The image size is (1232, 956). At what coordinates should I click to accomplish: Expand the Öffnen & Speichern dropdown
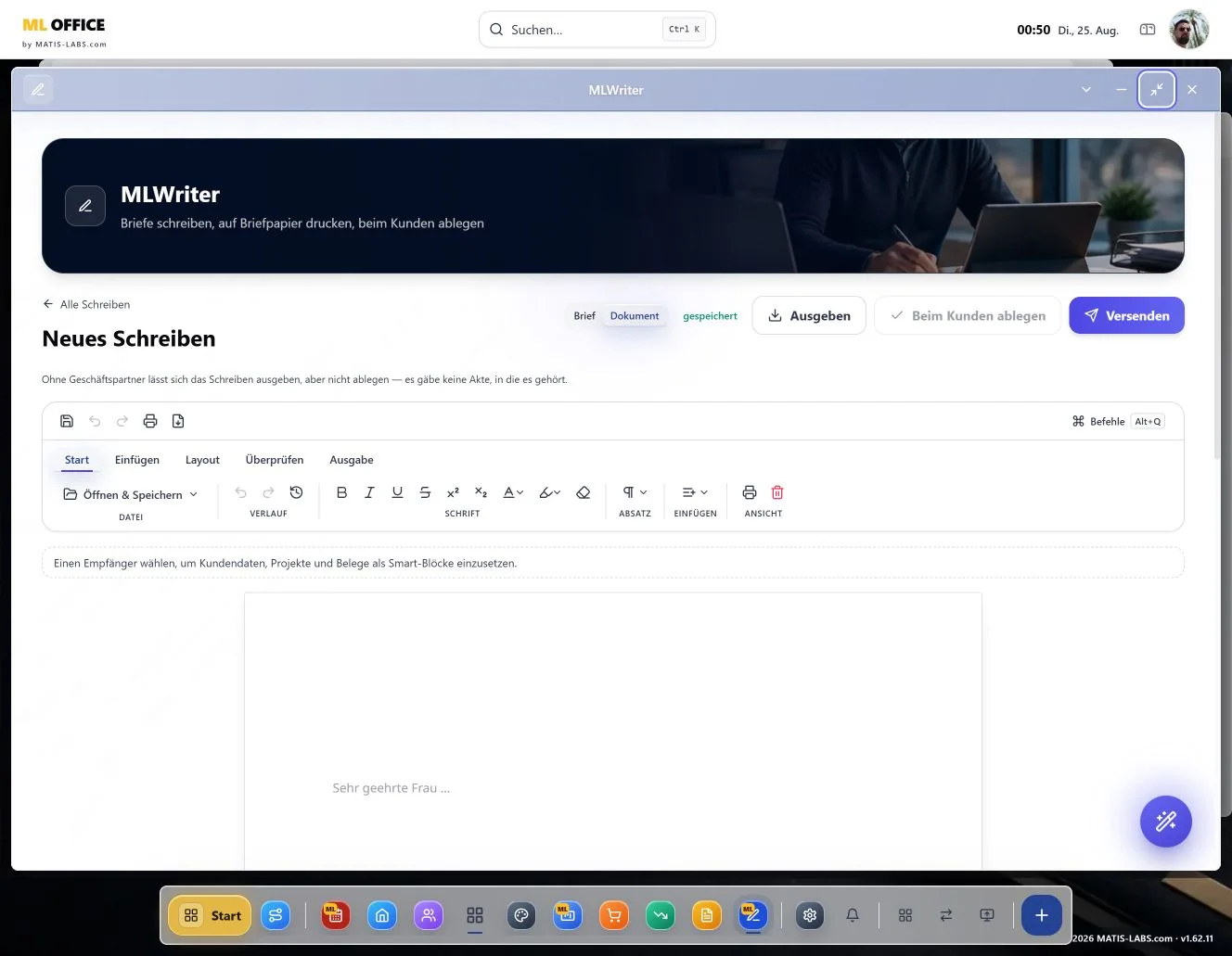(131, 494)
